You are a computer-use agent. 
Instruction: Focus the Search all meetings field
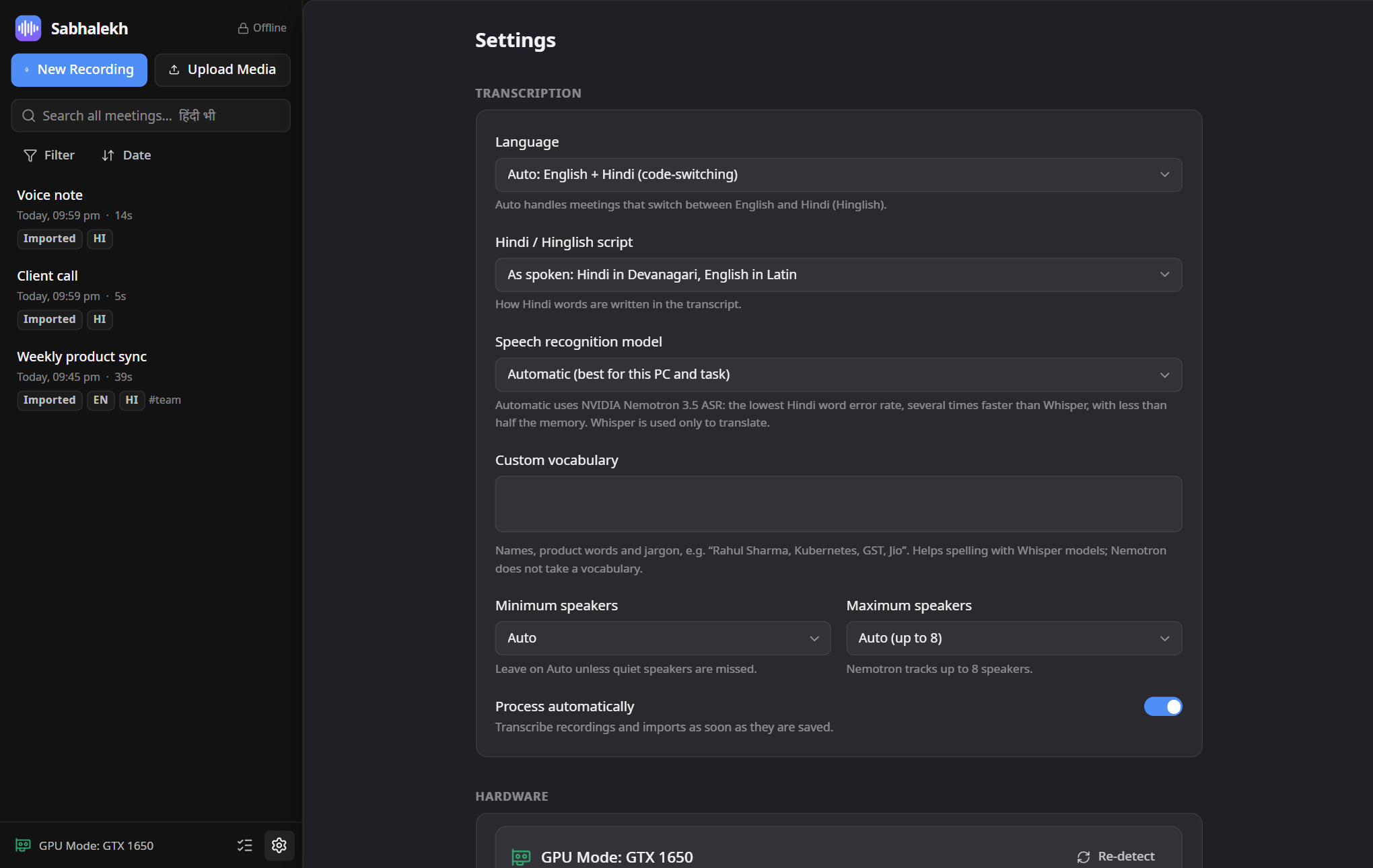pyautogui.click(x=151, y=116)
